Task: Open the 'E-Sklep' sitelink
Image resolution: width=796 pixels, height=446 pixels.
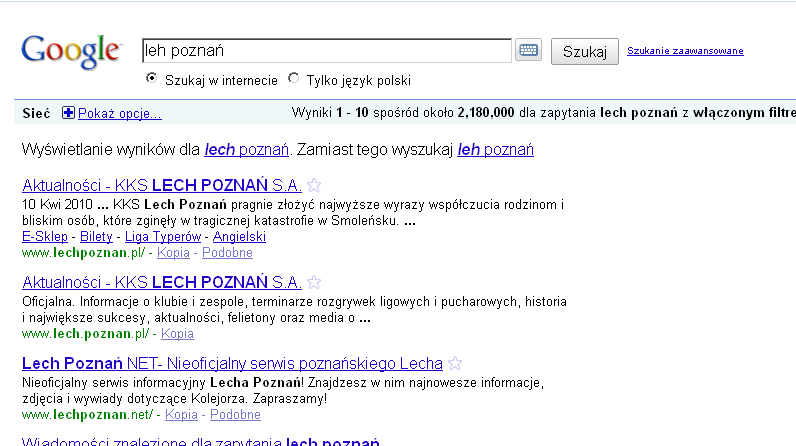Action: pyautogui.click(x=45, y=236)
